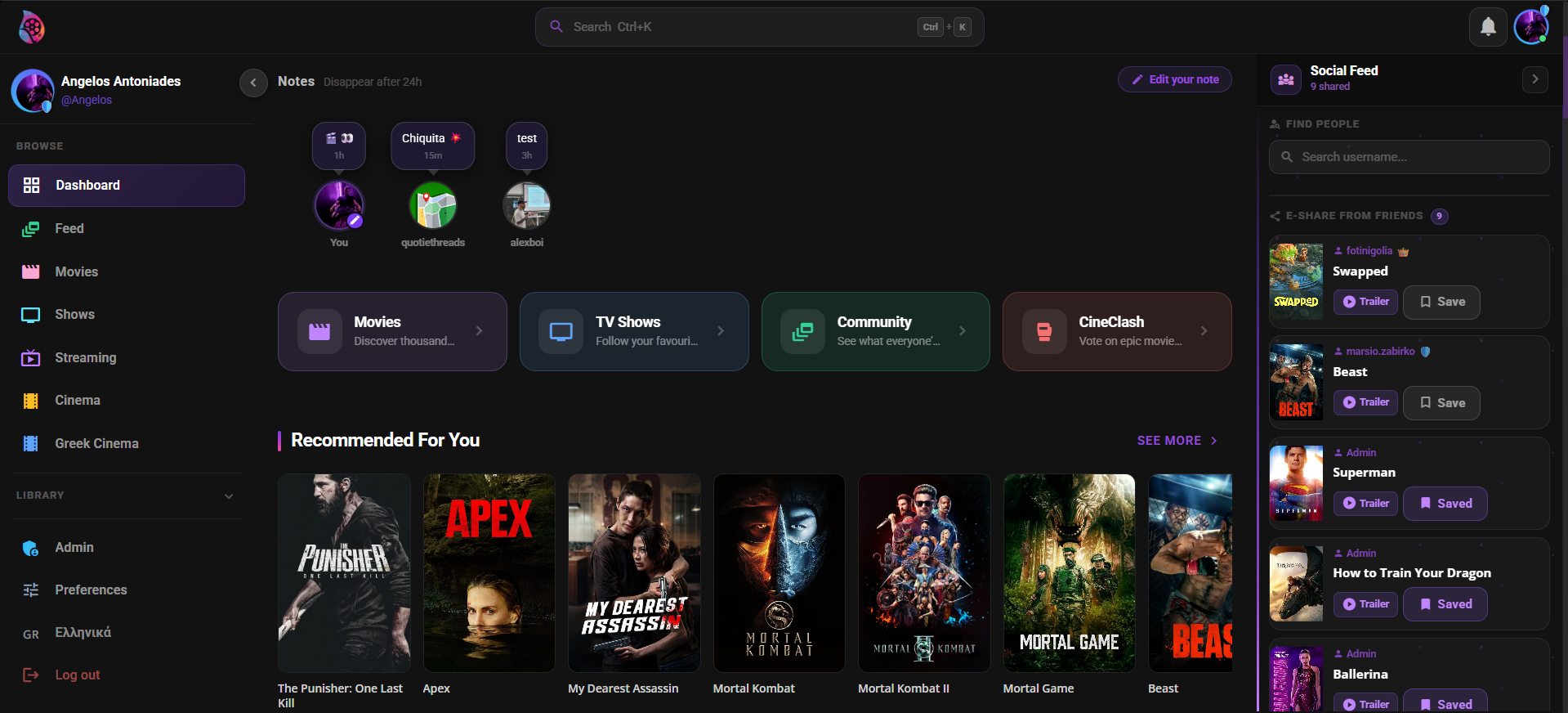
Task: Play the Superman trailer
Action: tap(1366, 504)
